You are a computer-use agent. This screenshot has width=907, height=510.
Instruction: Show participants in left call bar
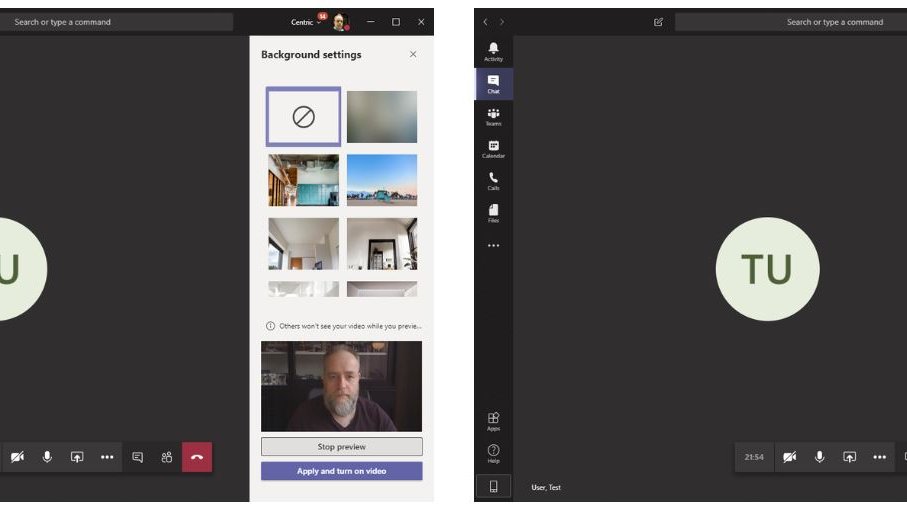(167, 457)
